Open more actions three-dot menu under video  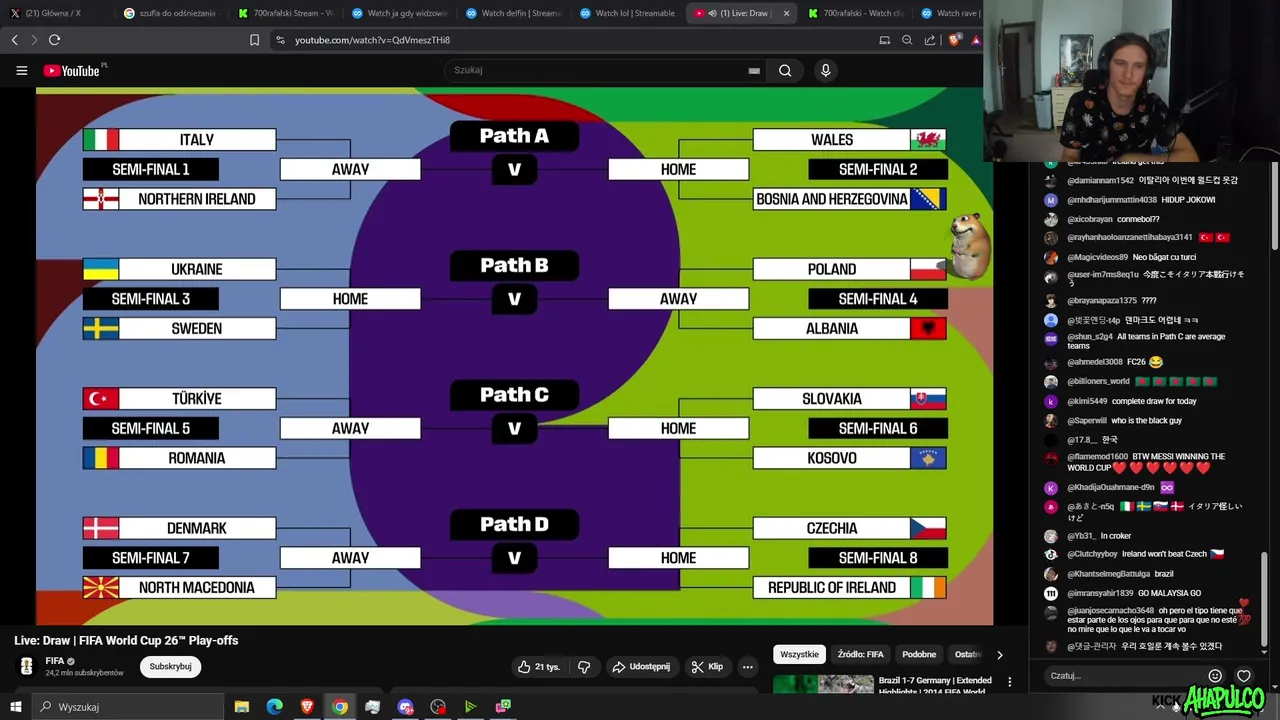[x=747, y=667]
